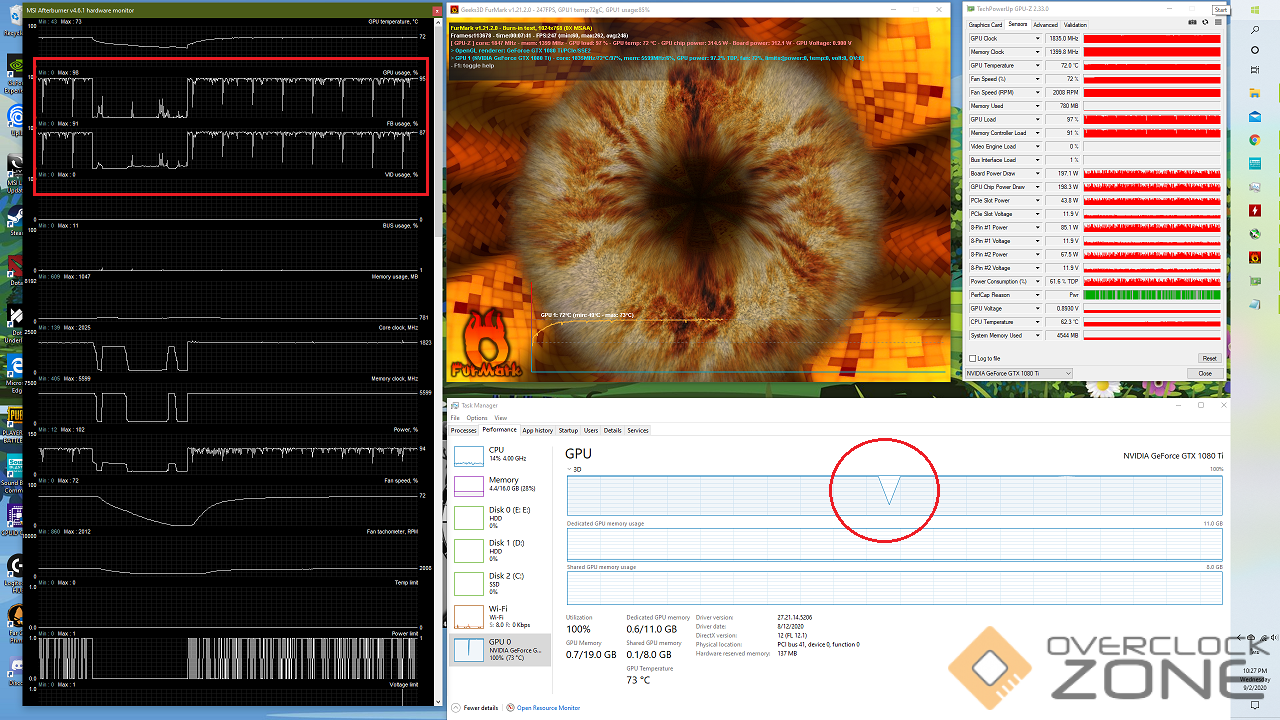Click the GPU-Z screenshot camera icon

[x=1191, y=21]
